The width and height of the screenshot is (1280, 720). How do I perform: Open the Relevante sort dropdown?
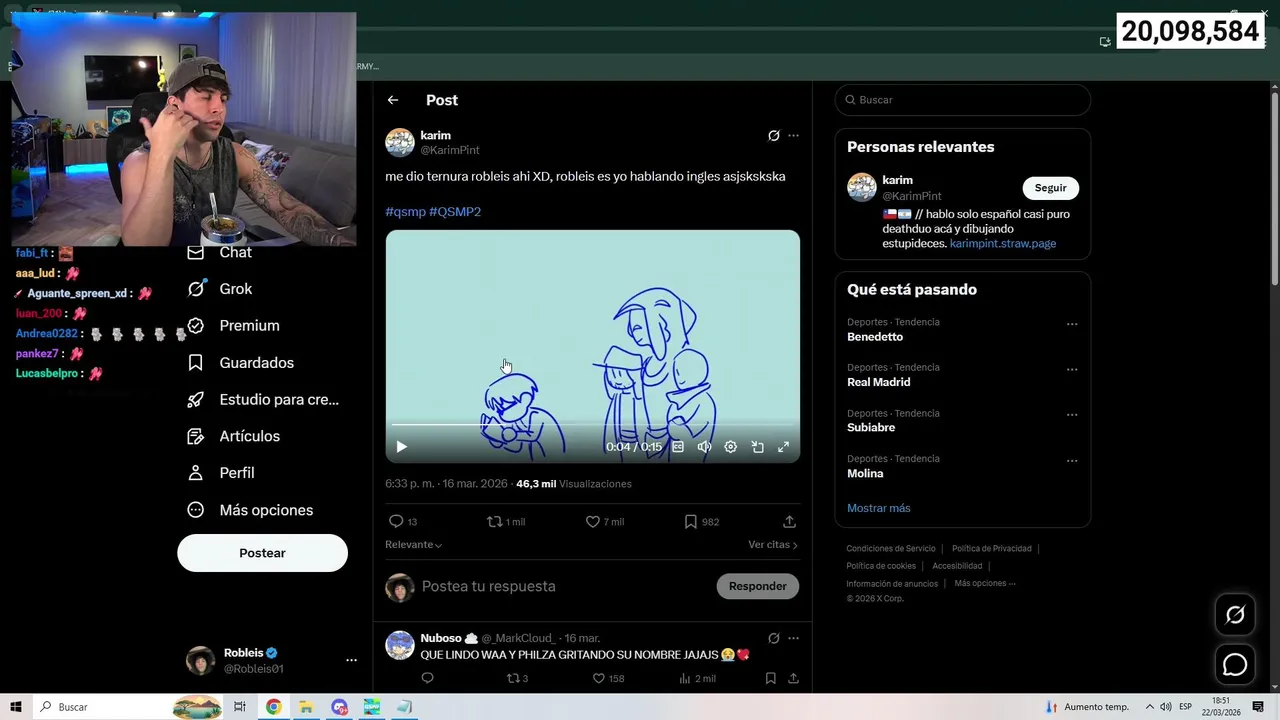[414, 545]
